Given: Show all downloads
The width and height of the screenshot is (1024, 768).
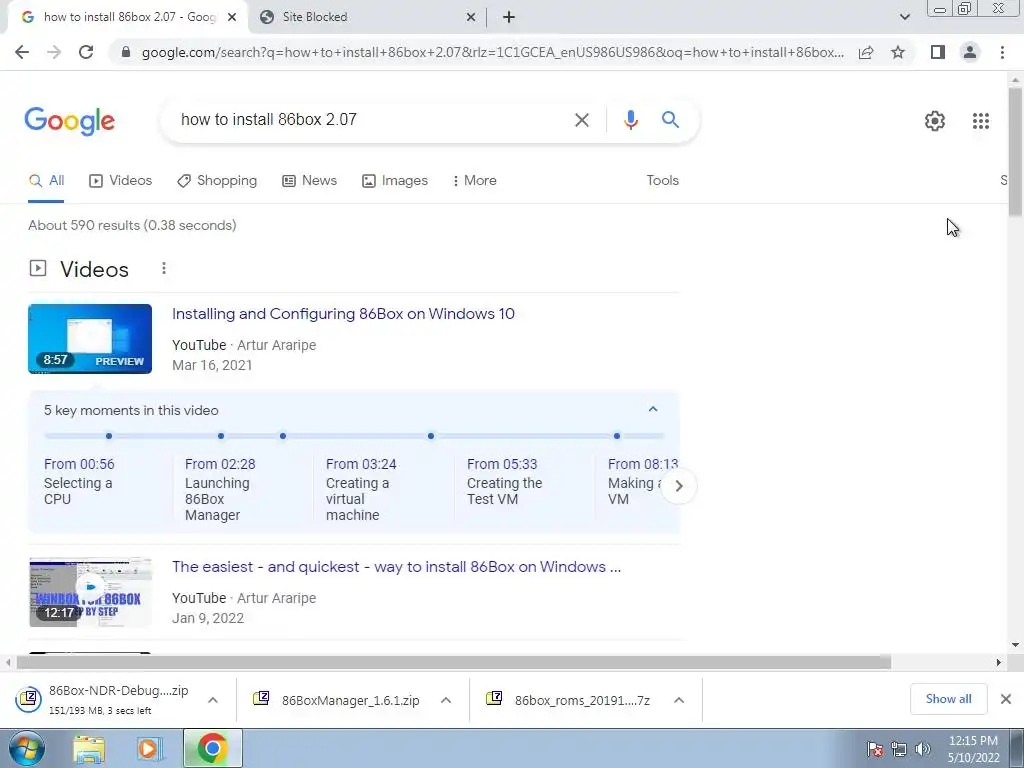Looking at the screenshot, I should pyautogui.click(x=948, y=699).
